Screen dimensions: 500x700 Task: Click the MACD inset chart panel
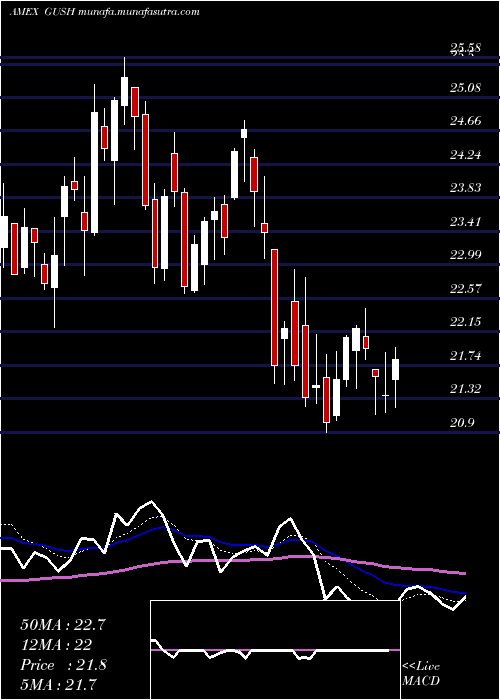point(275,650)
